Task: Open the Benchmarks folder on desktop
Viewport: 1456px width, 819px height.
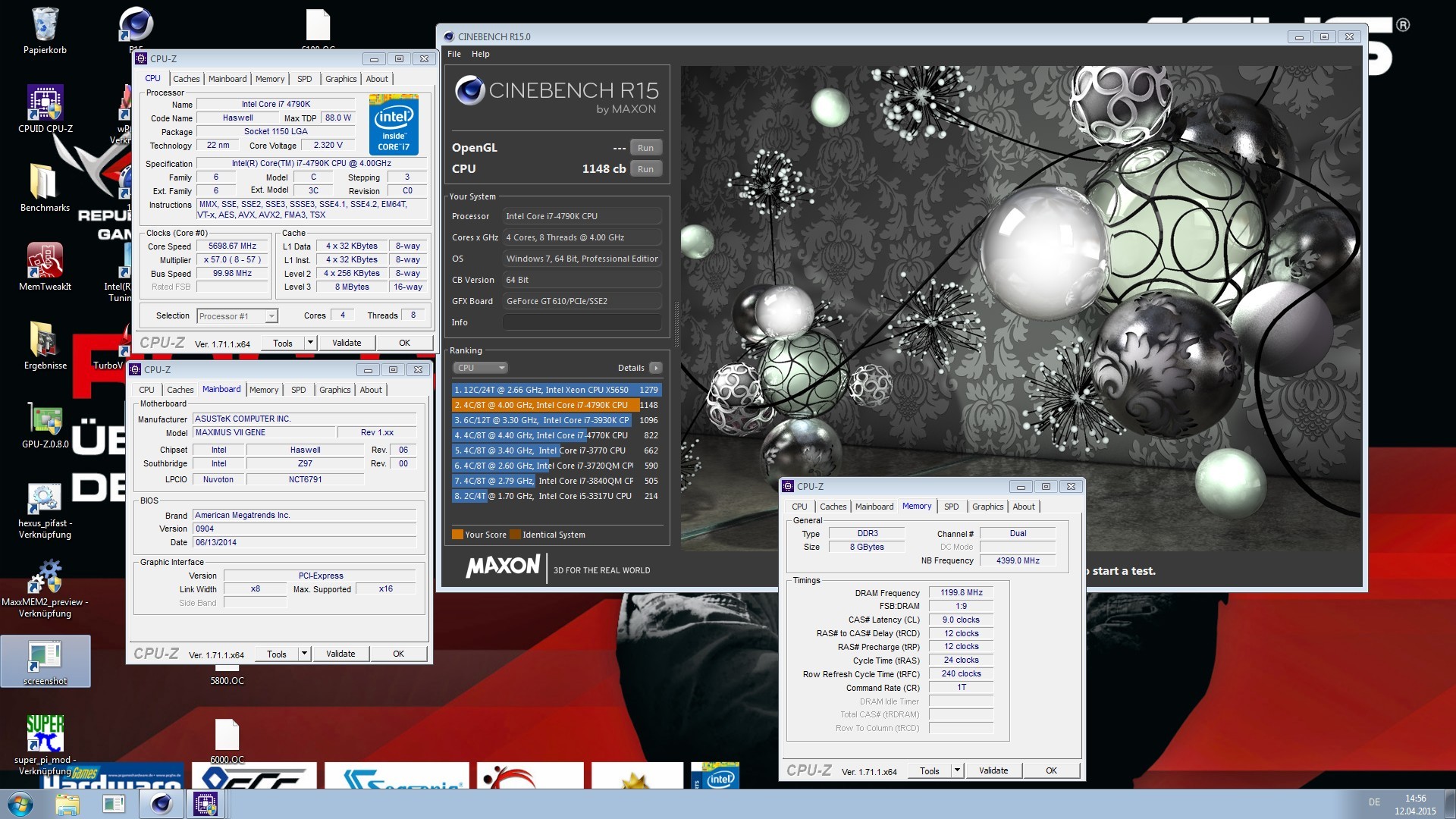Action: pyautogui.click(x=45, y=187)
